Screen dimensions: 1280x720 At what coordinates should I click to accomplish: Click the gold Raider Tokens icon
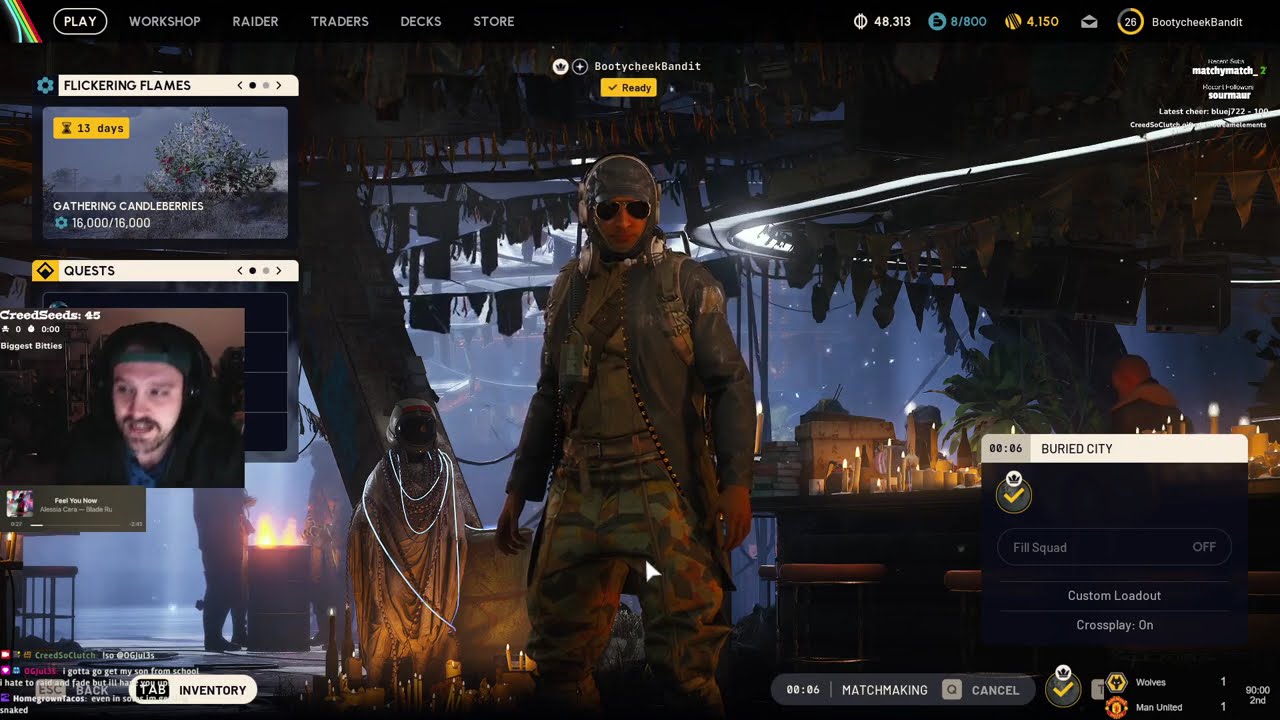[x=1012, y=21]
